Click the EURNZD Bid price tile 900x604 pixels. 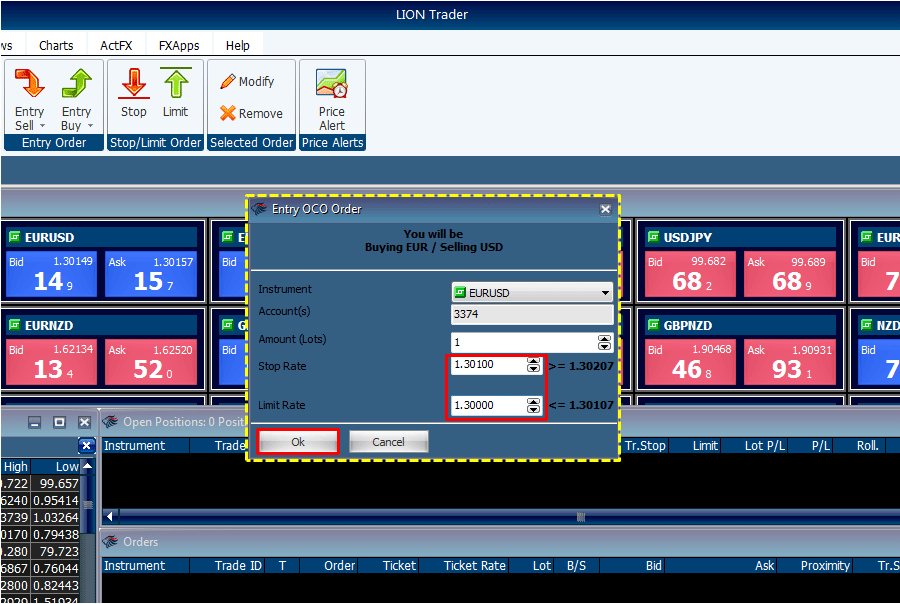click(52, 362)
